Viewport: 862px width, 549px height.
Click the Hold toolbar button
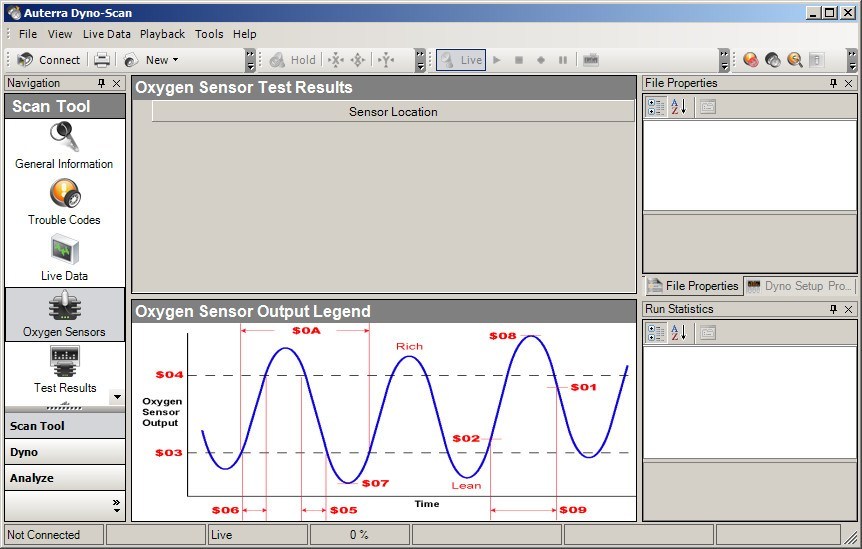[292, 60]
